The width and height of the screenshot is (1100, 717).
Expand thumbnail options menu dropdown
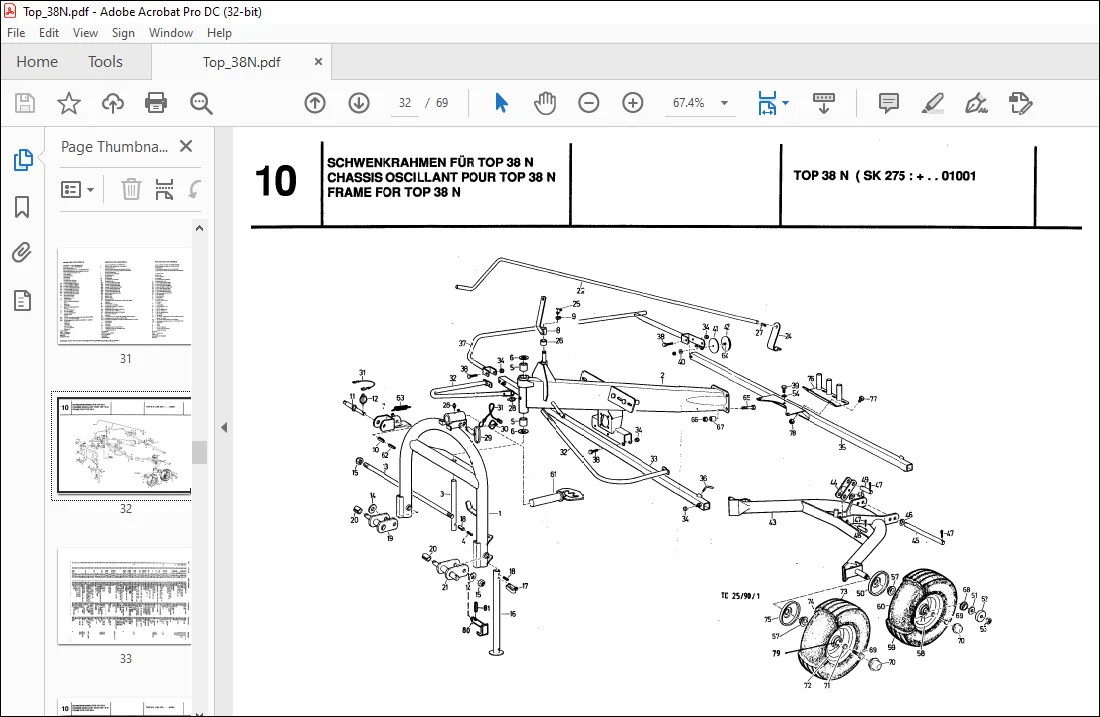(x=77, y=189)
